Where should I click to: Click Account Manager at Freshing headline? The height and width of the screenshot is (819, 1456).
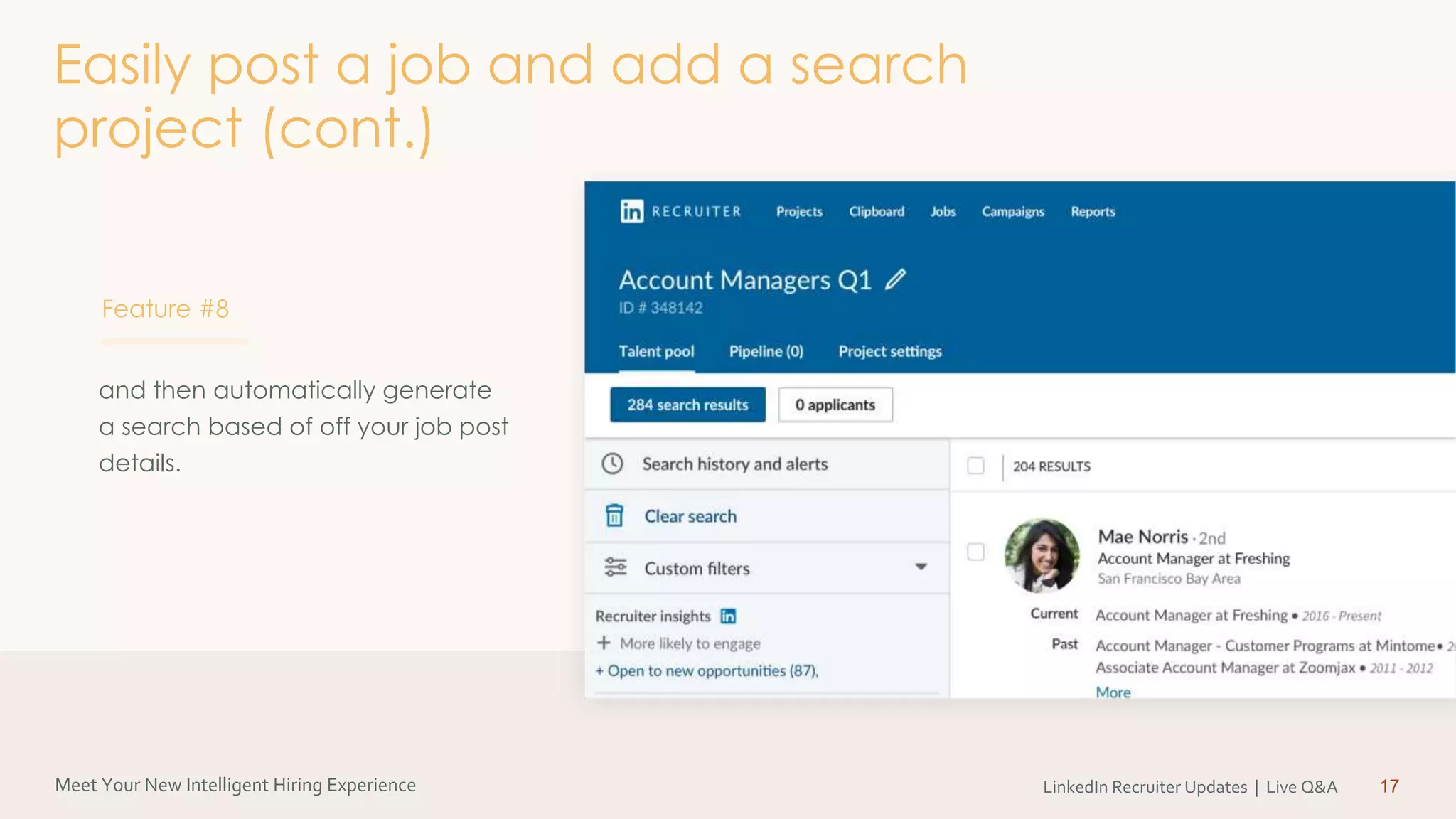click(1194, 559)
